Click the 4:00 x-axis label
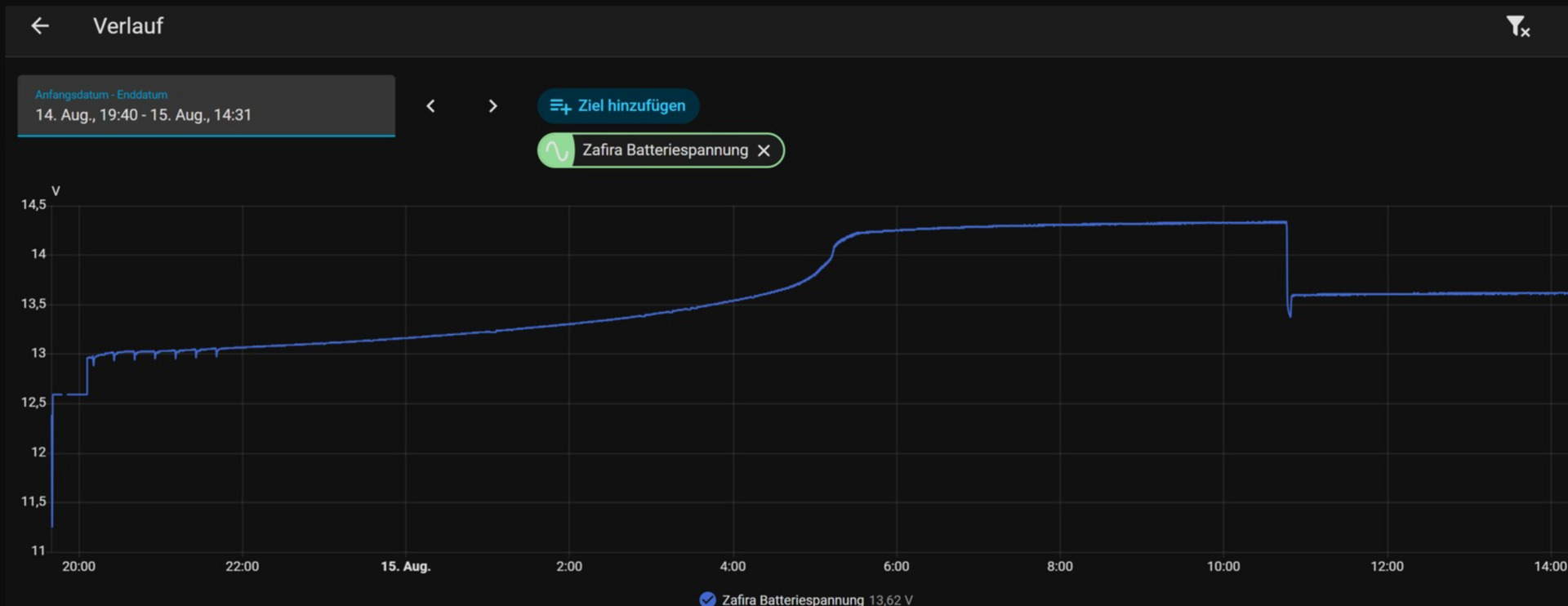Screen dimensions: 1568x606 (733, 566)
